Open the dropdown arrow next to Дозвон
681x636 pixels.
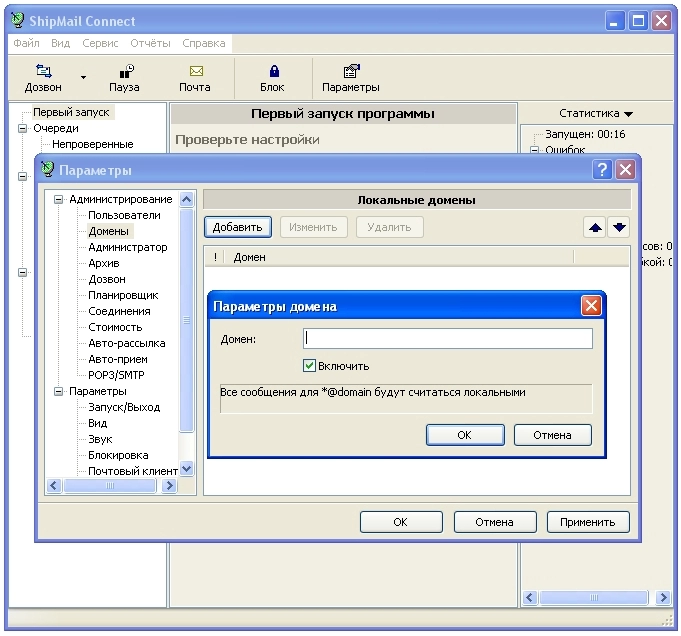(83, 77)
